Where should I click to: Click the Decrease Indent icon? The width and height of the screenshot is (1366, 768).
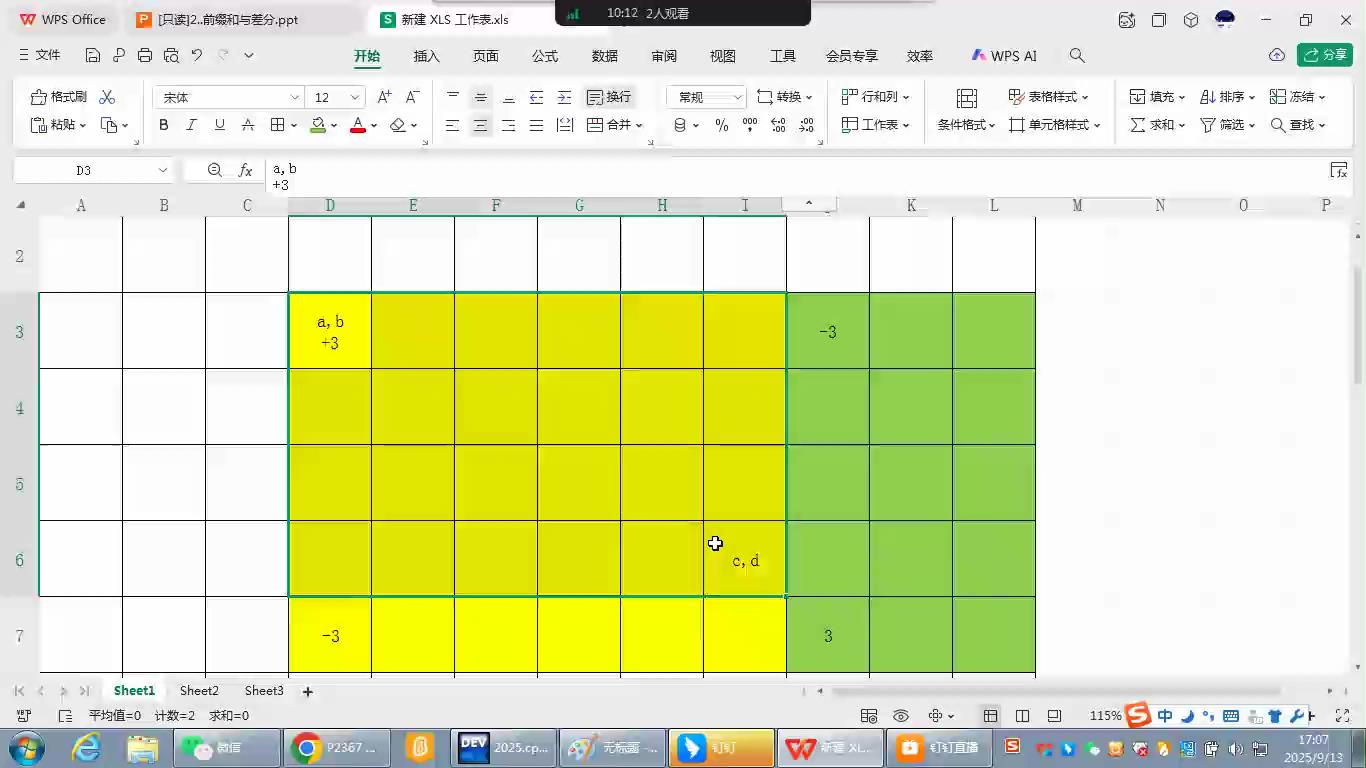click(537, 97)
